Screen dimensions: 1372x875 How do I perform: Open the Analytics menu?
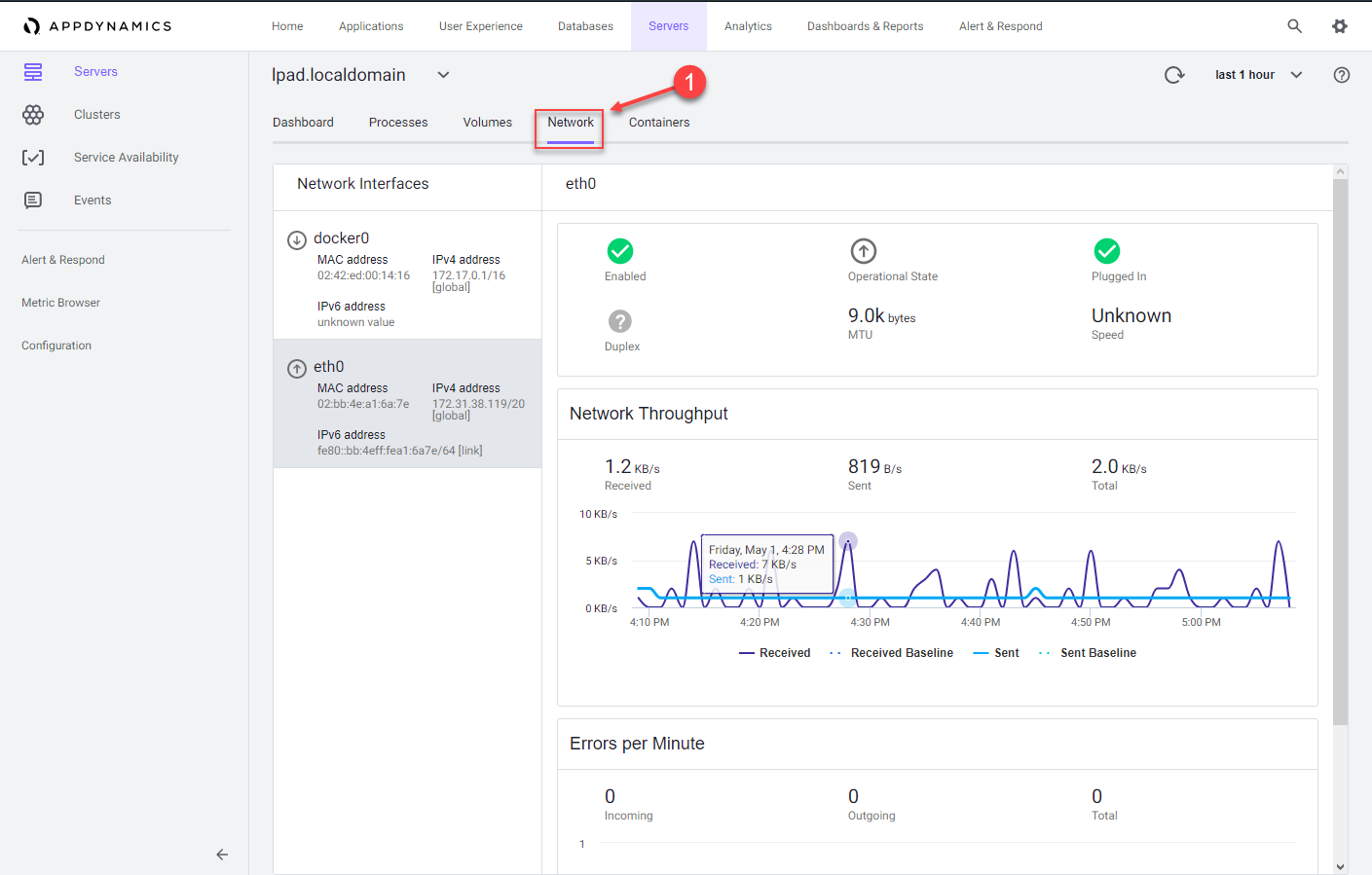click(748, 26)
